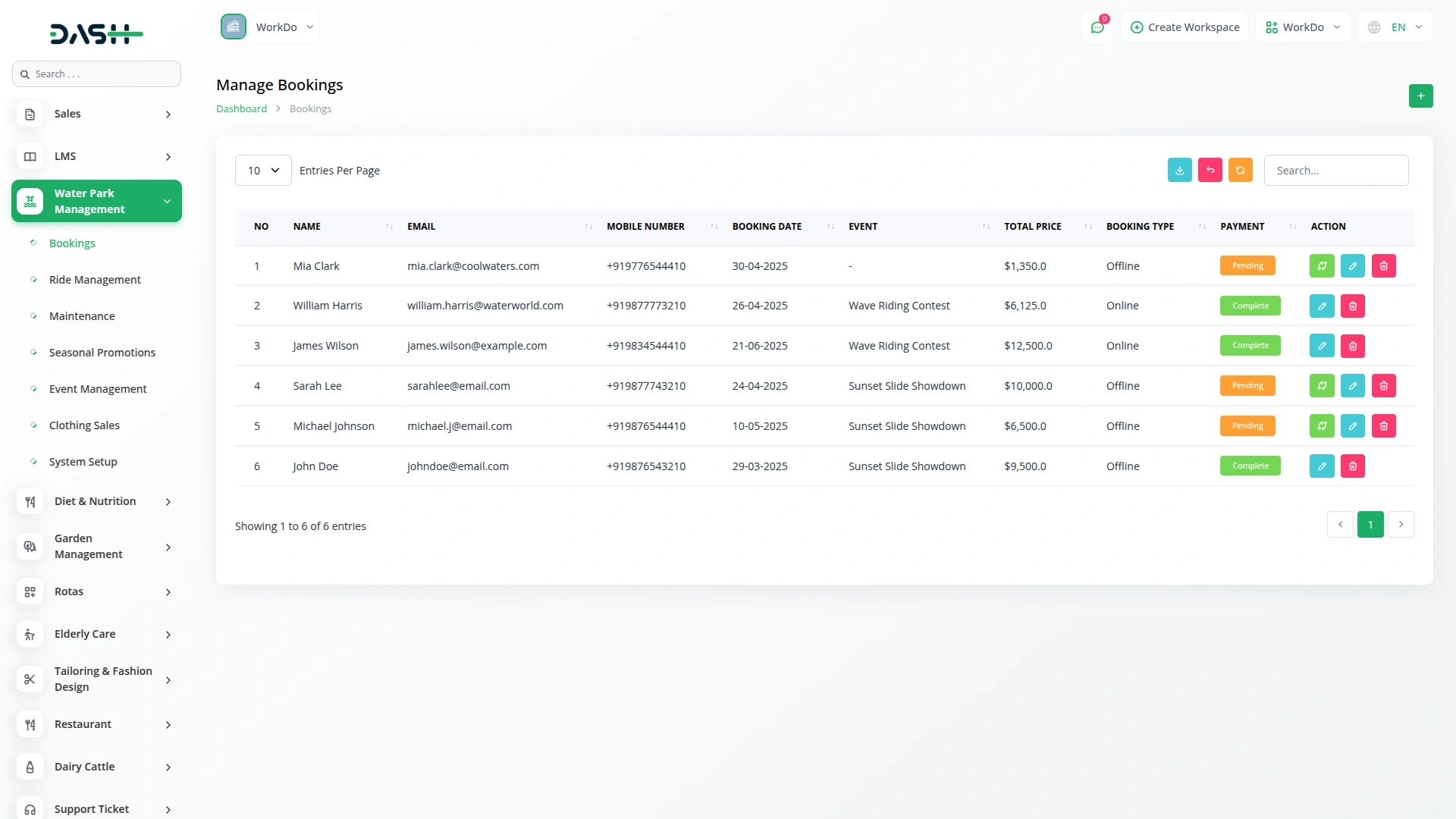Click the orange refresh icon
Screen dimensions: 1456x819
click(1240, 171)
